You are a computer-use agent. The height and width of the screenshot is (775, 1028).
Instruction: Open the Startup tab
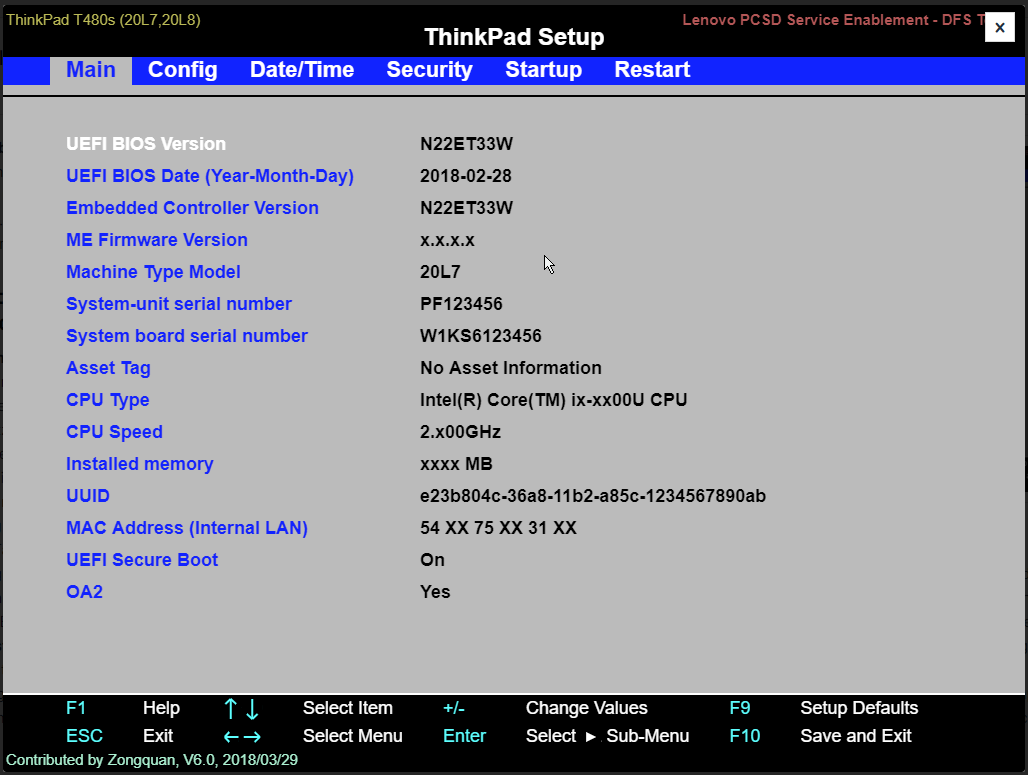pos(544,70)
